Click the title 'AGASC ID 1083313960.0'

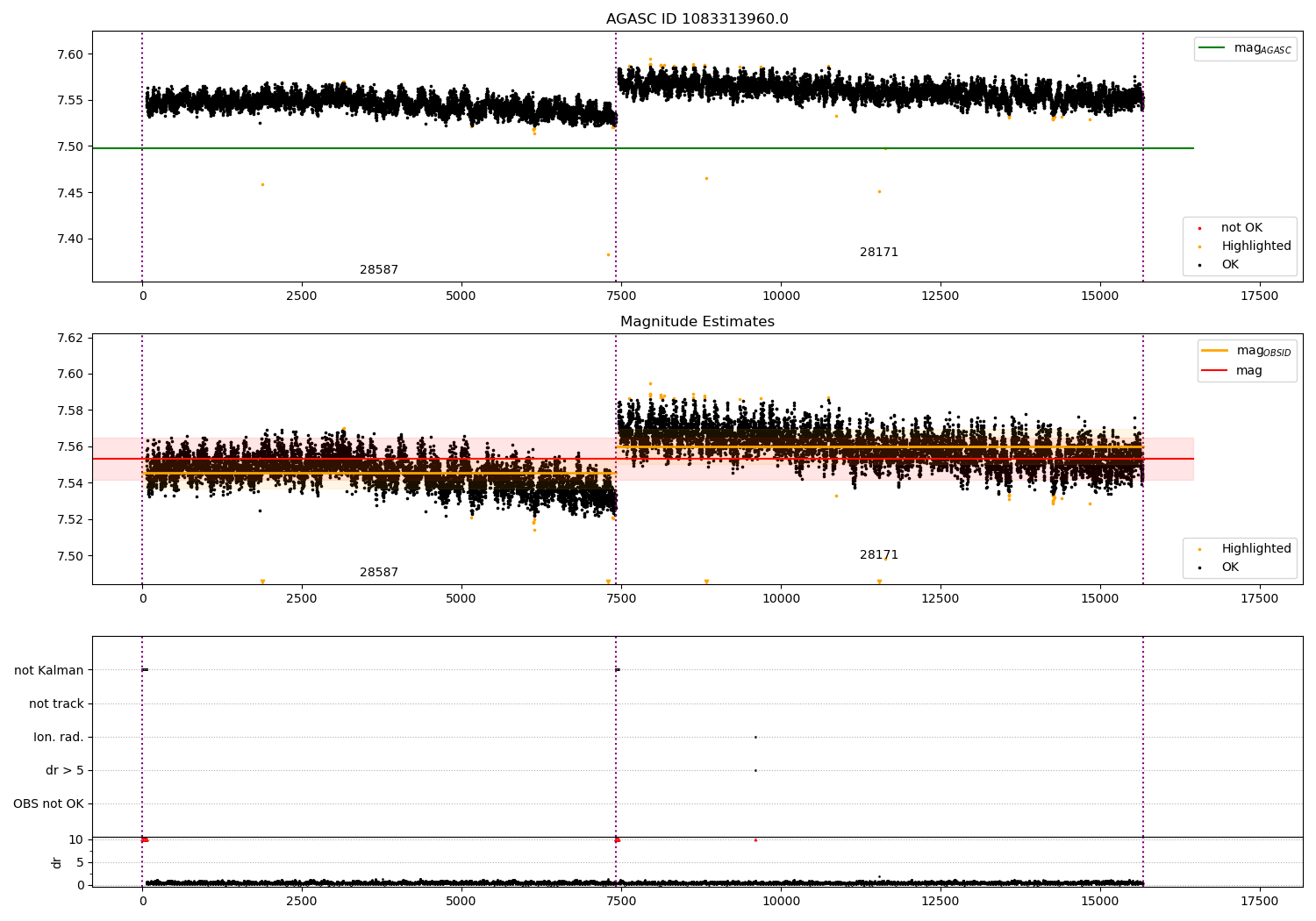[697, 19]
